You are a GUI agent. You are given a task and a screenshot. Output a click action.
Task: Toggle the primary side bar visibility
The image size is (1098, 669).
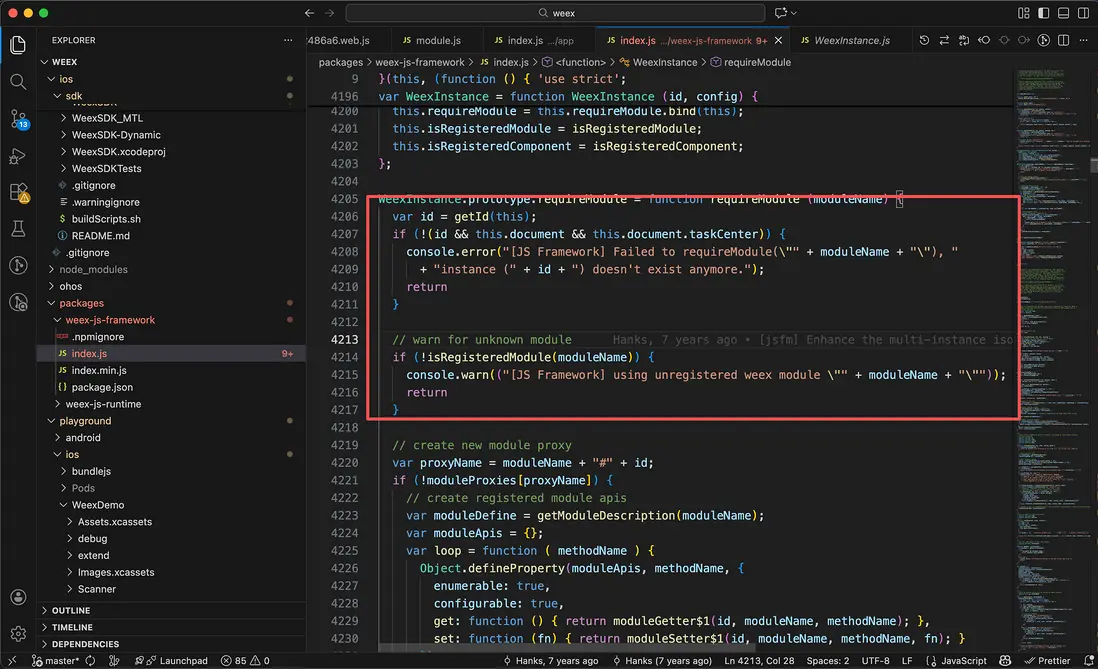pyautogui.click(x=1042, y=13)
